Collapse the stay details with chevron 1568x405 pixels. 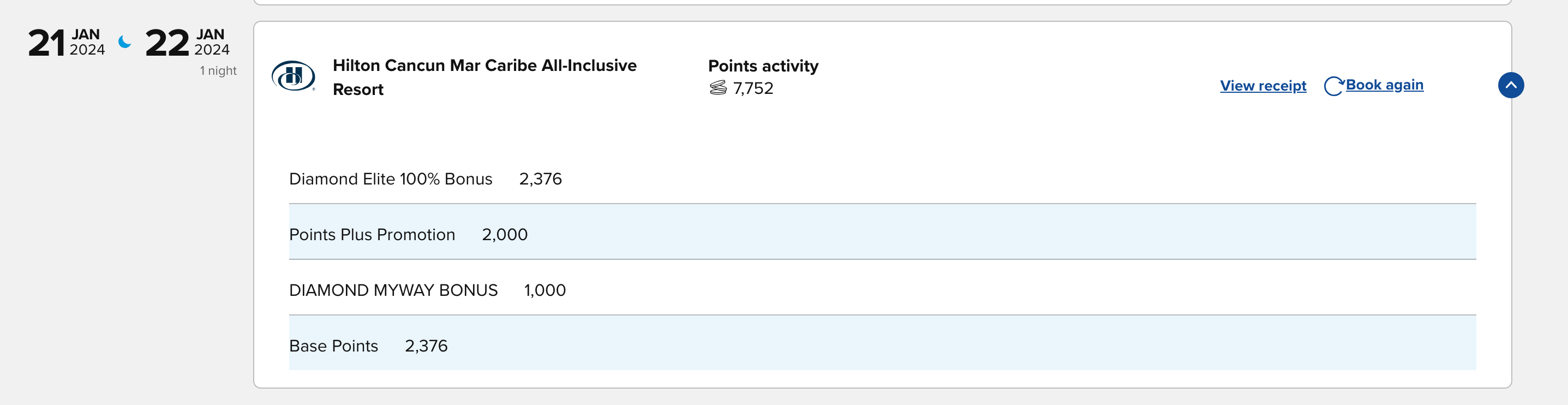1510,85
